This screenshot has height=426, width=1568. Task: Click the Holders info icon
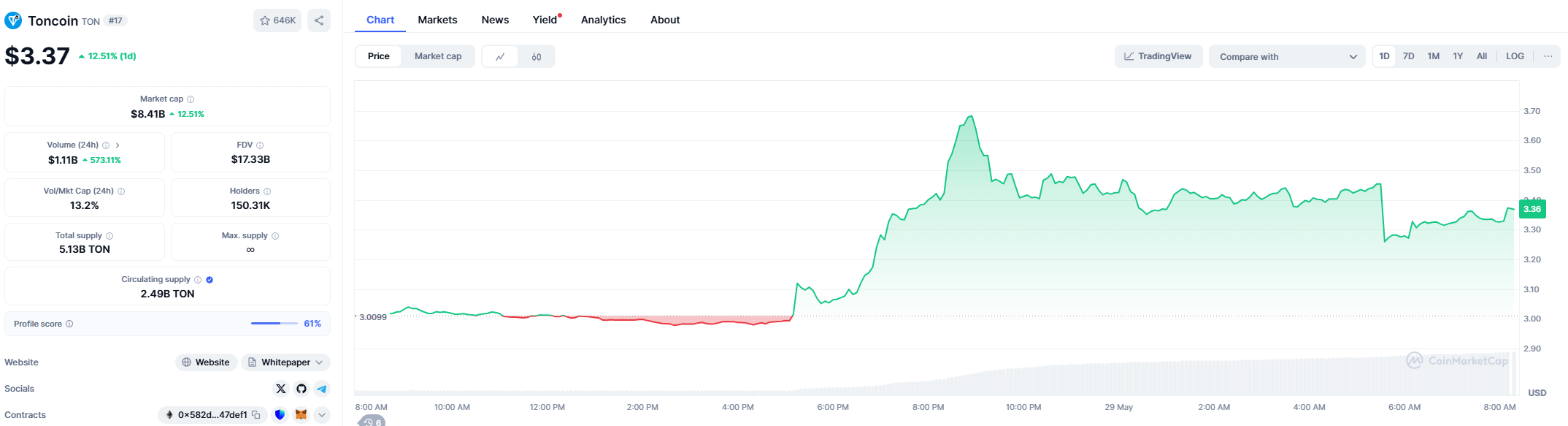[x=267, y=191]
